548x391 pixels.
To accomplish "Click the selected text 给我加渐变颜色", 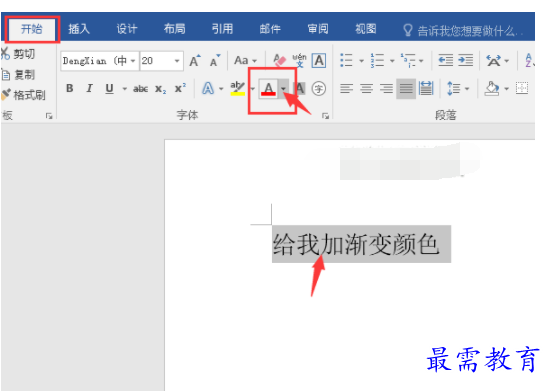I will coord(356,244).
